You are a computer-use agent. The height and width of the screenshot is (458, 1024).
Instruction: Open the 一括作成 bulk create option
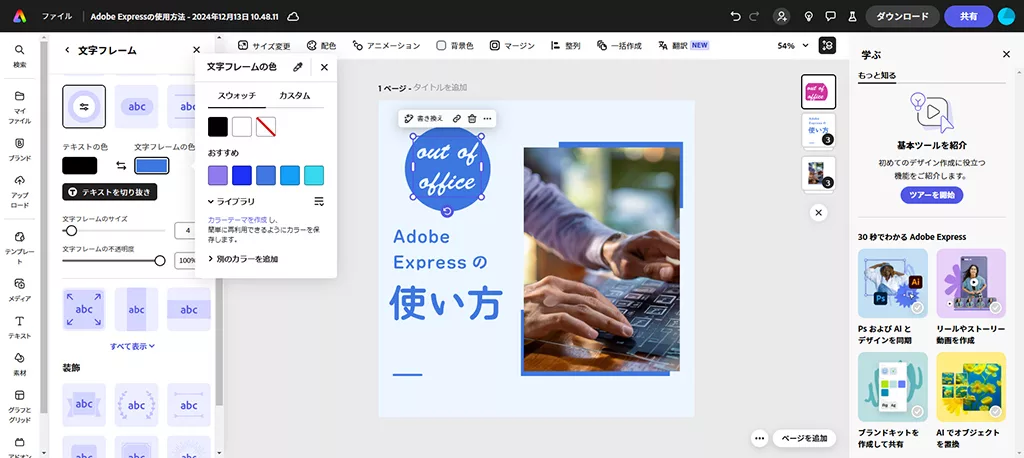[x=619, y=46]
